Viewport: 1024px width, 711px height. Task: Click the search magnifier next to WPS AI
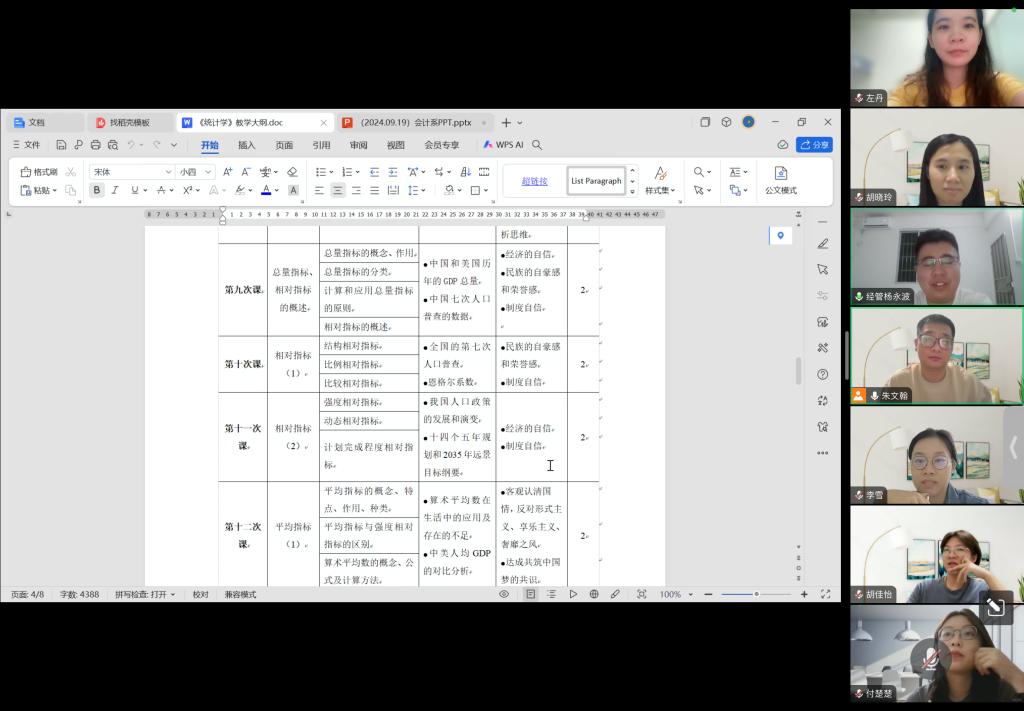537,145
